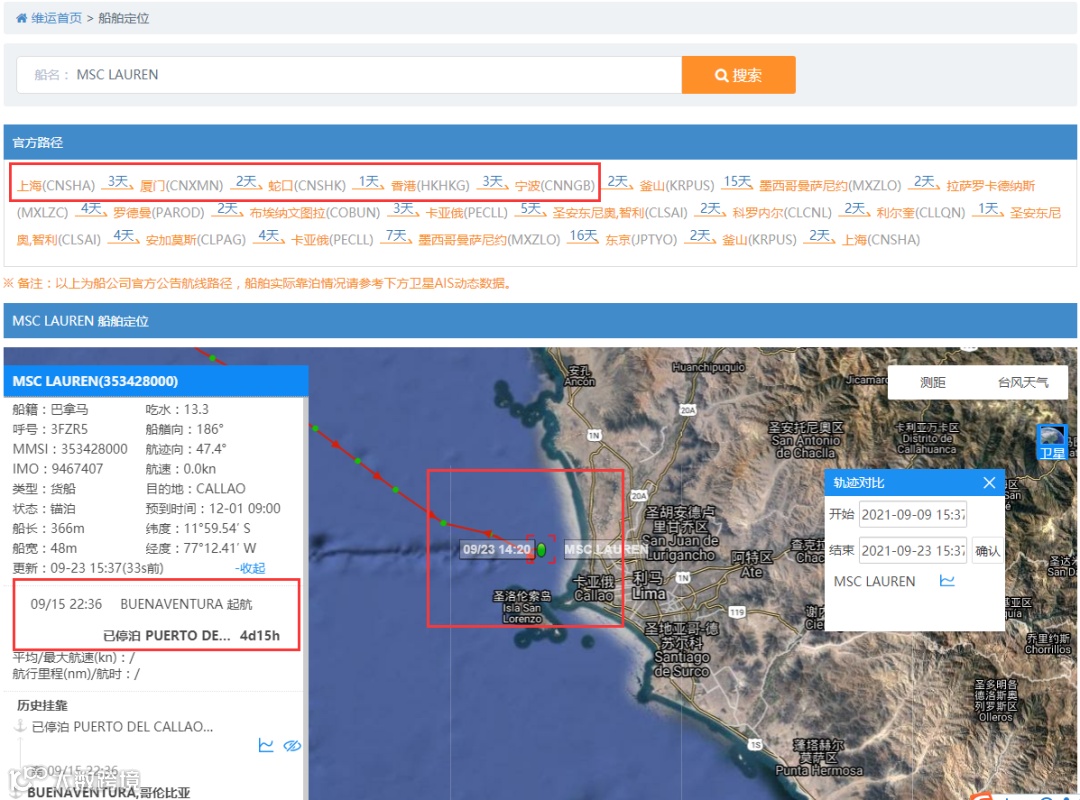Toggle track visibility eye icon in 历史挂靠
1080x800 pixels.
tap(292, 746)
